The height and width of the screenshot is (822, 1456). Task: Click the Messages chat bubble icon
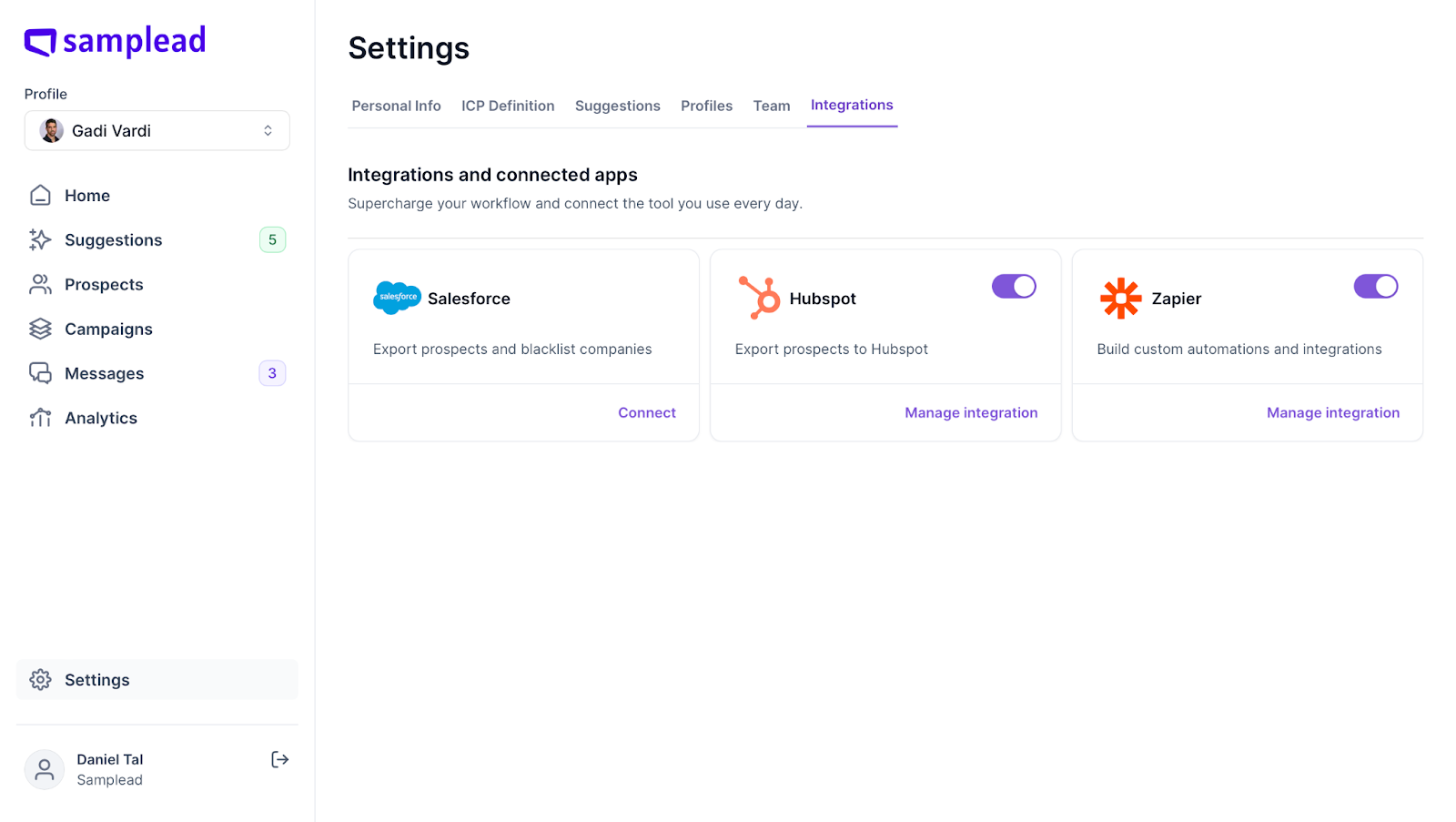pyautogui.click(x=40, y=373)
